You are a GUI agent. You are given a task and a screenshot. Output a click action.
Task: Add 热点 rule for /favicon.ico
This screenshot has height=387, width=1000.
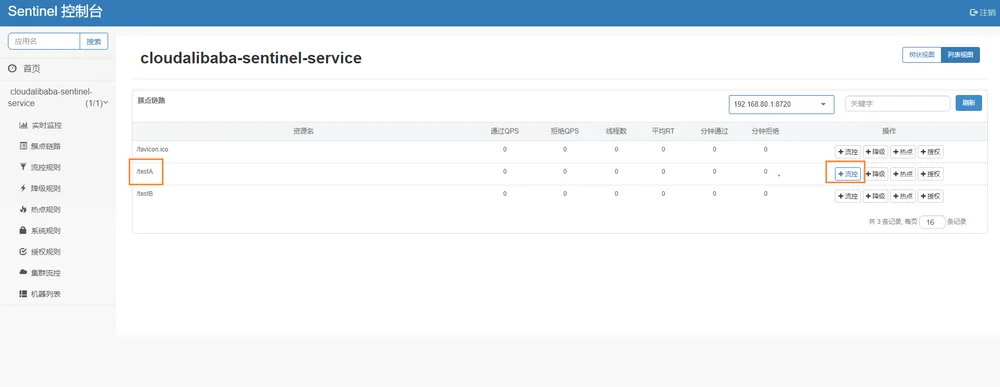902,152
